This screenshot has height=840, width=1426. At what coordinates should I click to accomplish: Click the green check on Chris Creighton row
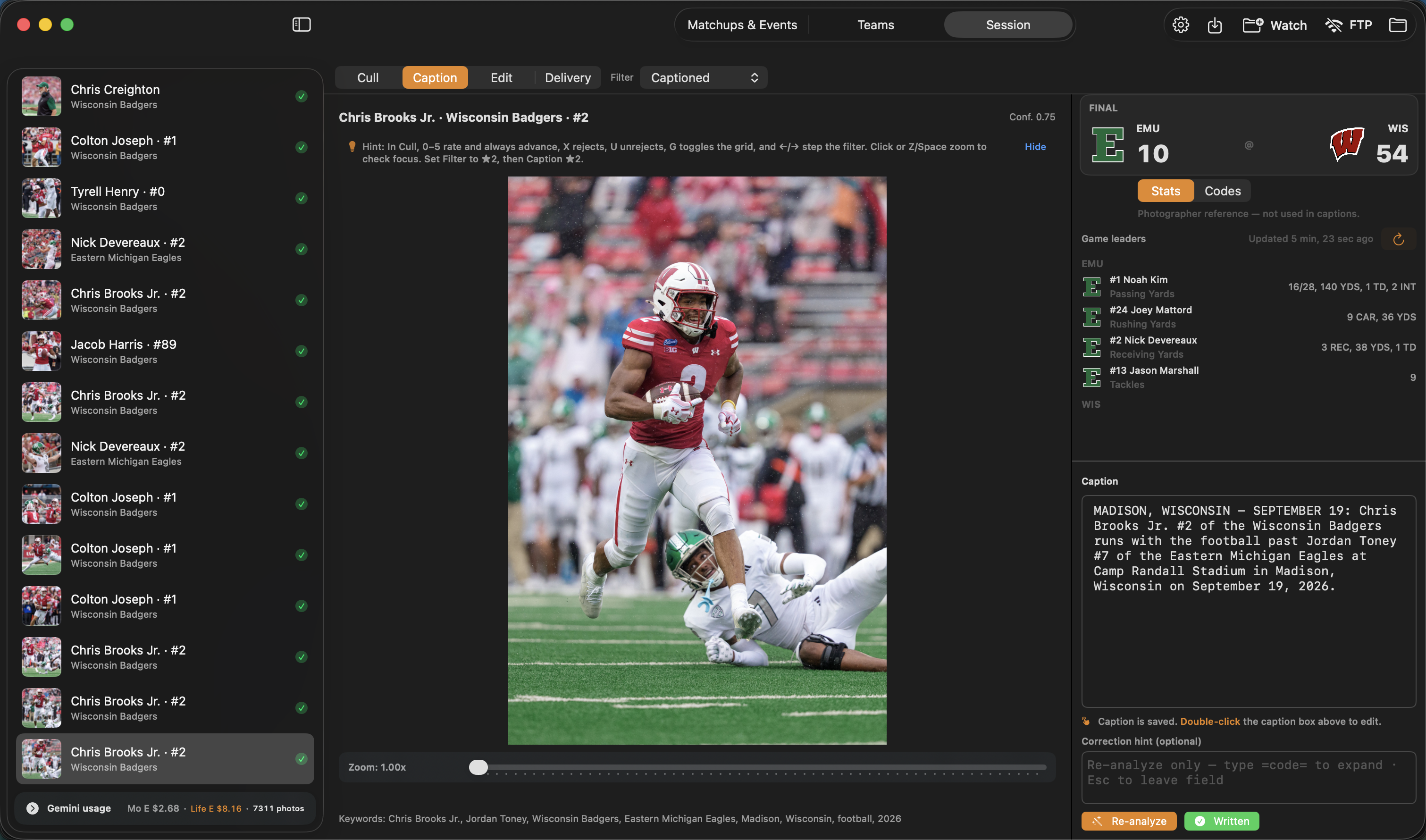pyautogui.click(x=302, y=96)
